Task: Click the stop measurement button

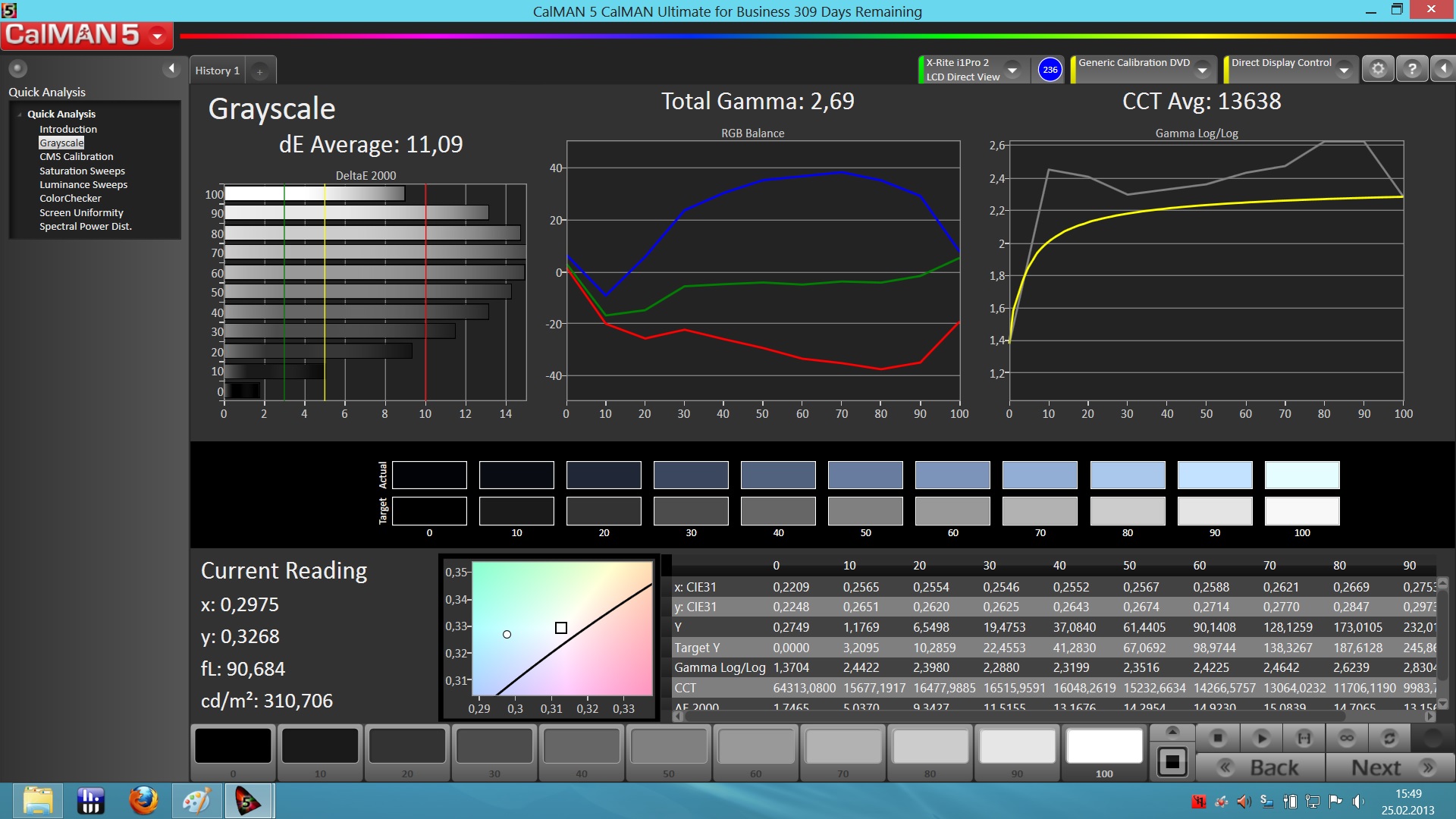Action: (1218, 738)
